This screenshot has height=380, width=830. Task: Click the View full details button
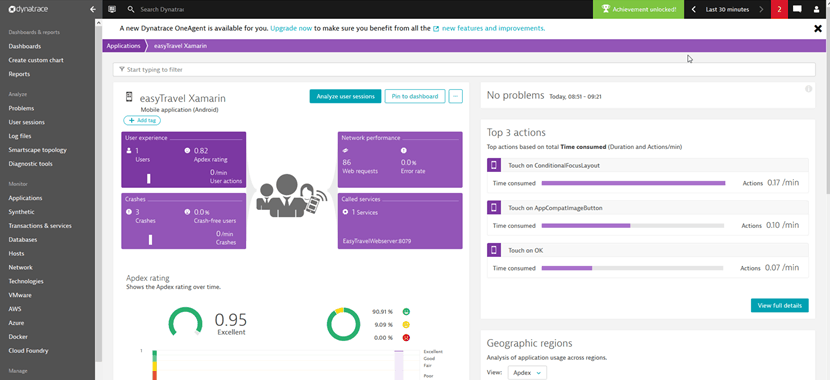coord(779,305)
